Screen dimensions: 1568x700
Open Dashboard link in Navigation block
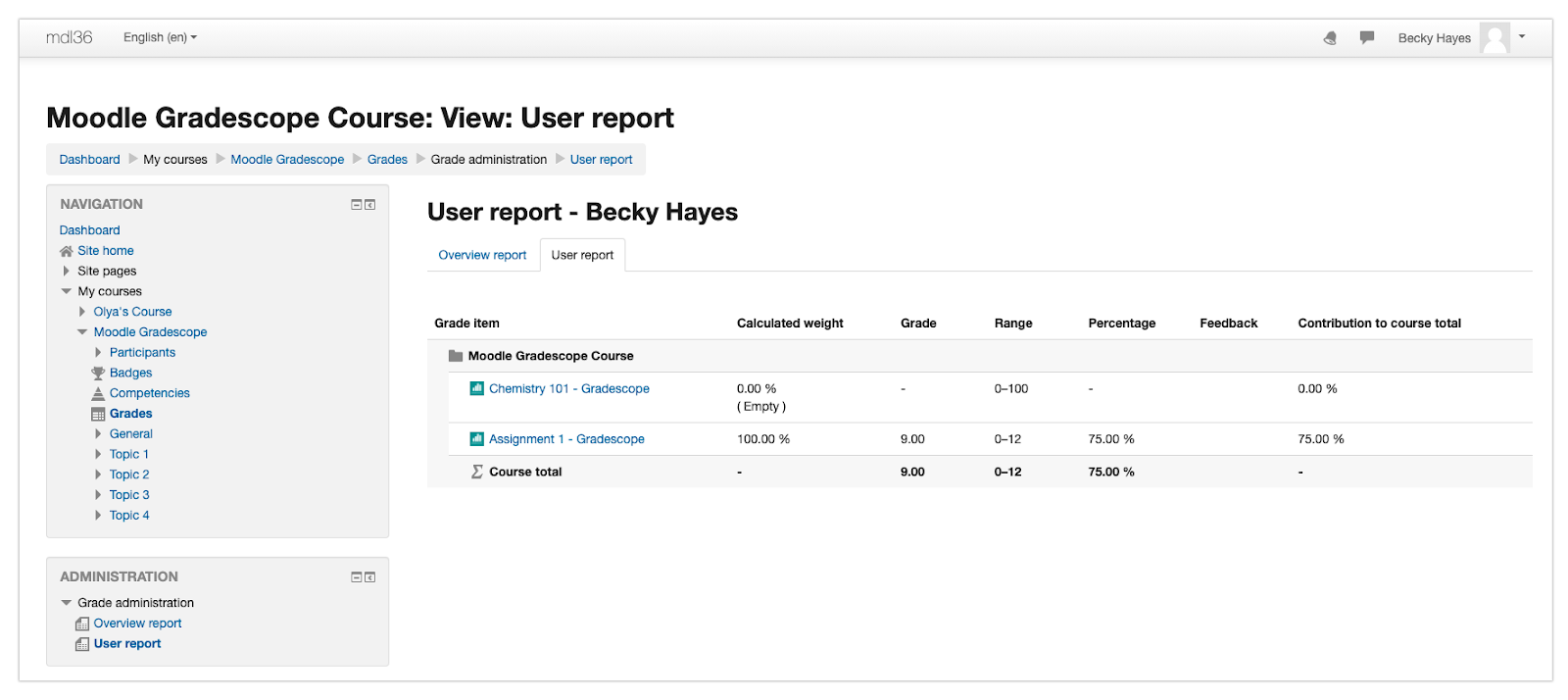pos(89,230)
